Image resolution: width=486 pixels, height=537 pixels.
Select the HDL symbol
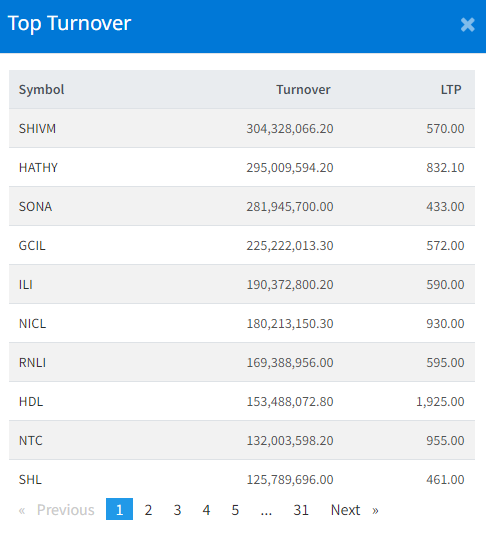tap(31, 402)
